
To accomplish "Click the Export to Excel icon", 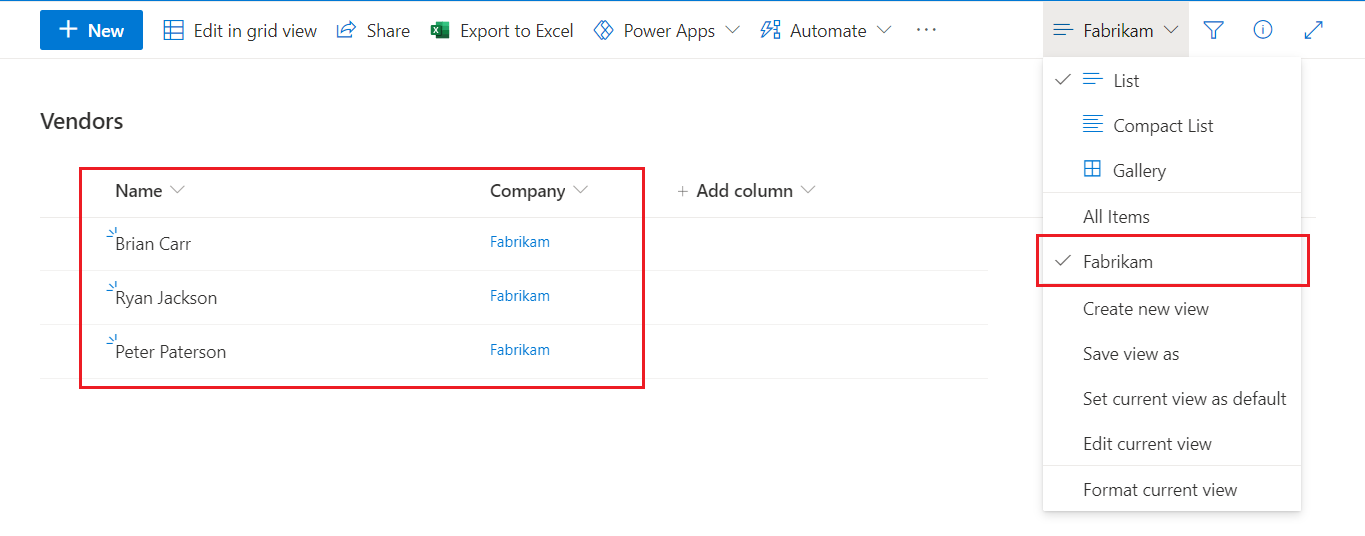I will 440,30.
